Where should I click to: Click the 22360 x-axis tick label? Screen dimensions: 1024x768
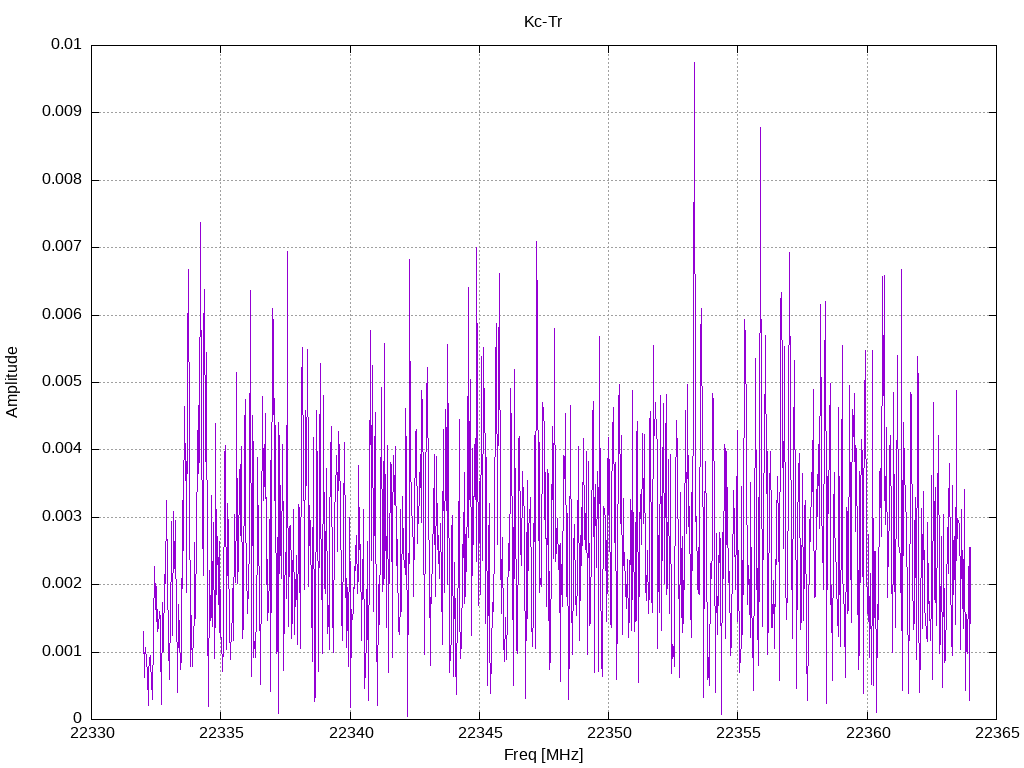[868, 733]
